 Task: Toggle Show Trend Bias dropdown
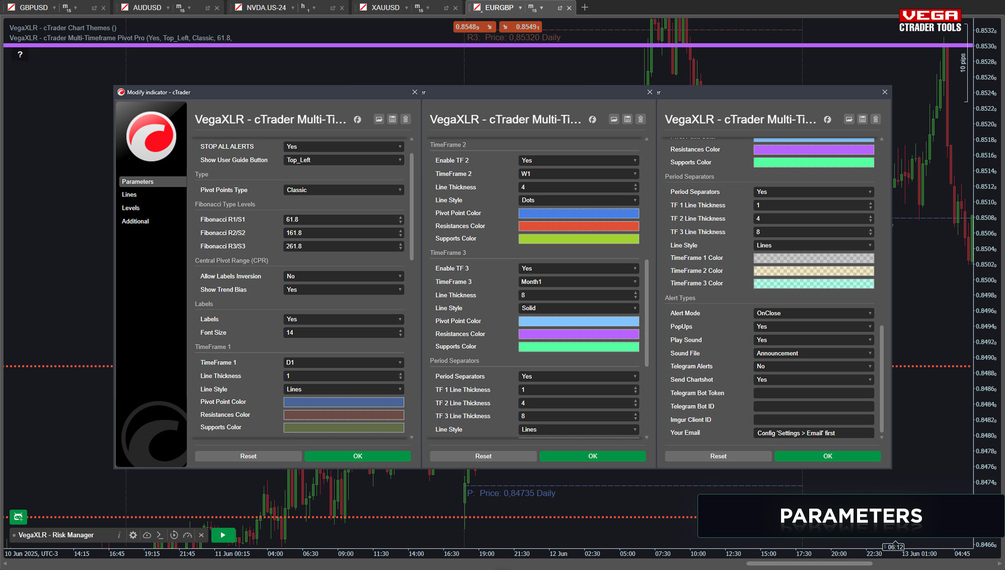click(x=344, y=290)
